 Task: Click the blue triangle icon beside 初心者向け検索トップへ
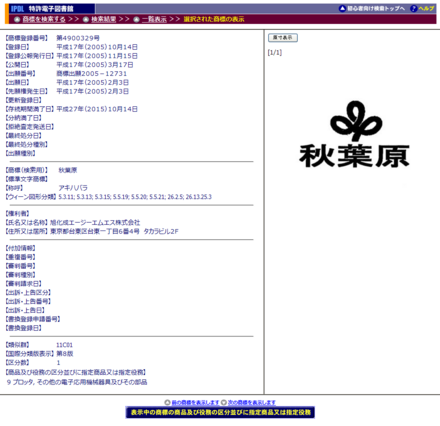(342, 9)
